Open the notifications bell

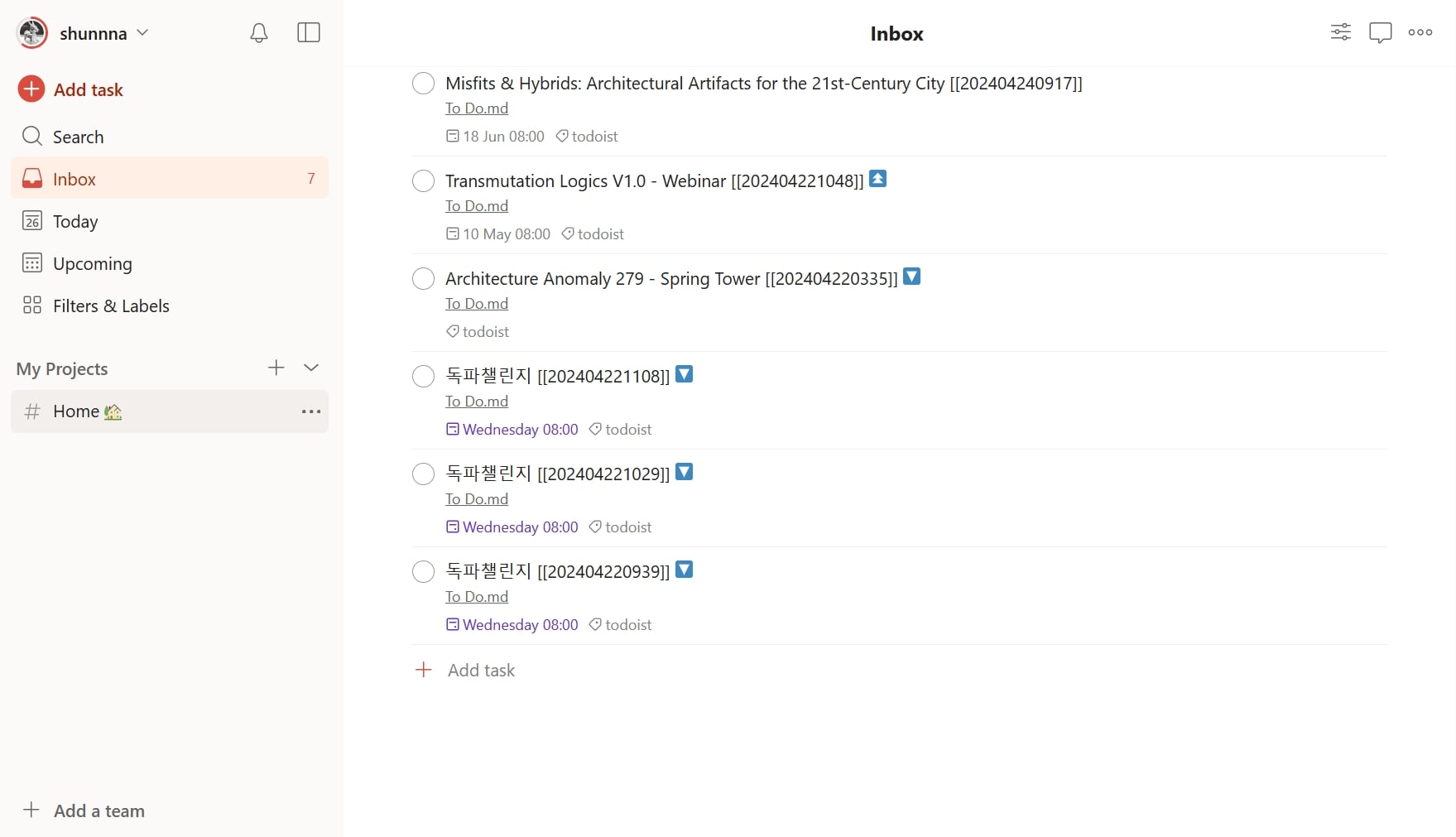(259, 33)
